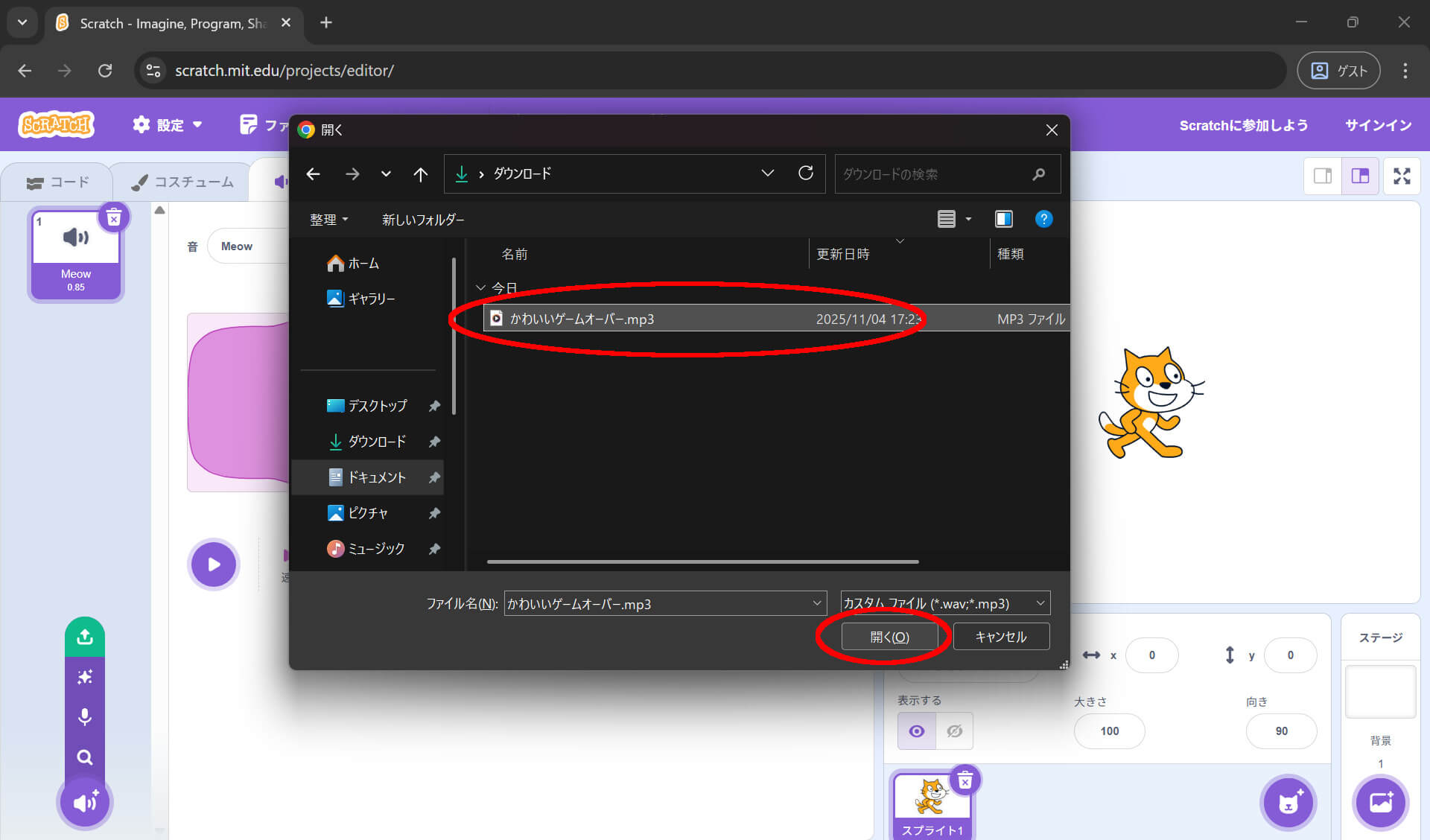This screenshot has width=1430, height=840.
Task: Click the search sound magnifier icon
Action: tap(85, 757)
